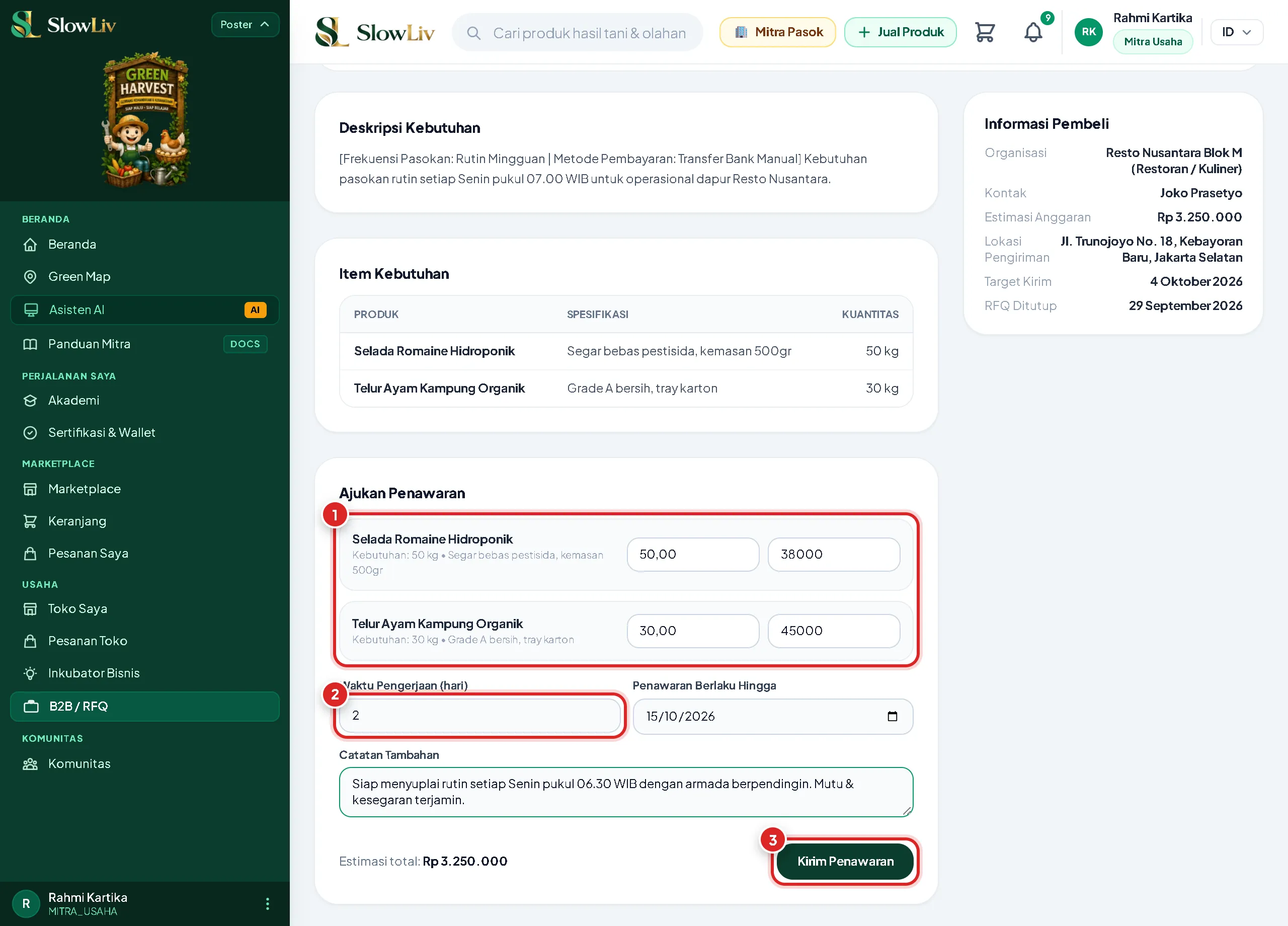Go to Marketplace

point(145,489)
